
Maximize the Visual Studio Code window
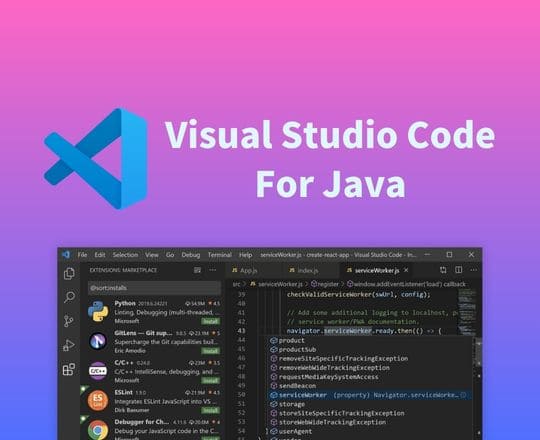449,255
